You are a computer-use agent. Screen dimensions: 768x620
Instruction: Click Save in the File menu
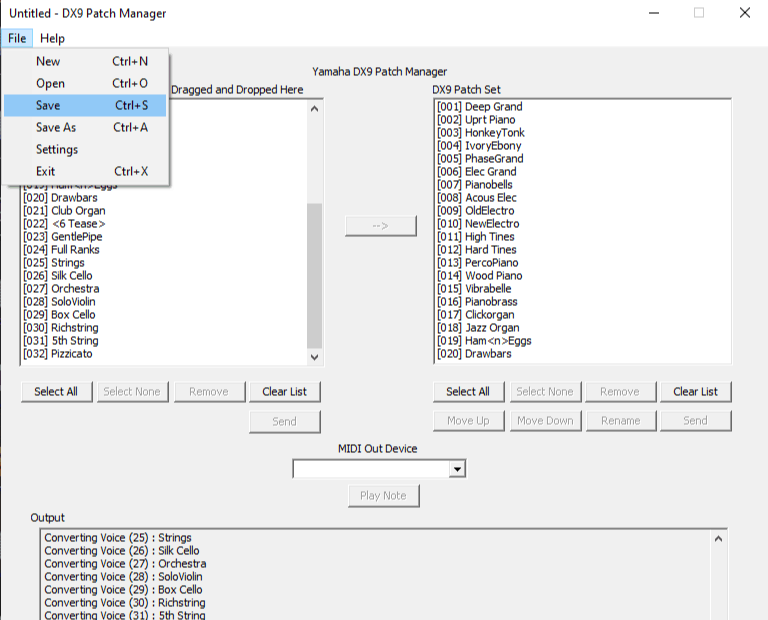pos(48,105)
